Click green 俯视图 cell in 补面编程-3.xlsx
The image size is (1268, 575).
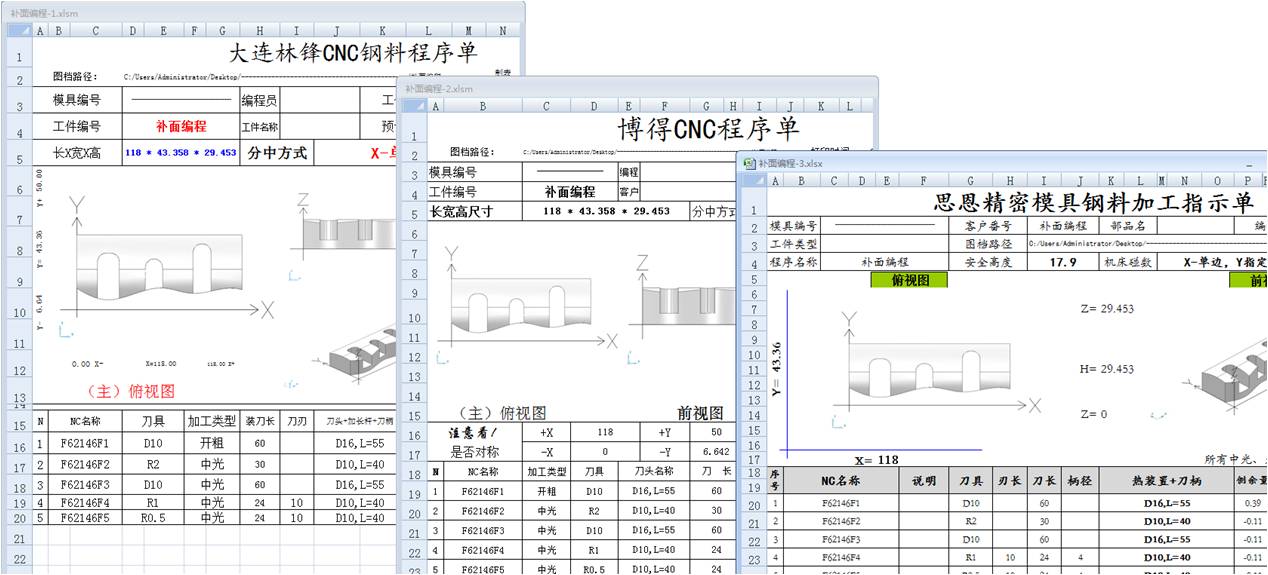click(x=909, y=281)
